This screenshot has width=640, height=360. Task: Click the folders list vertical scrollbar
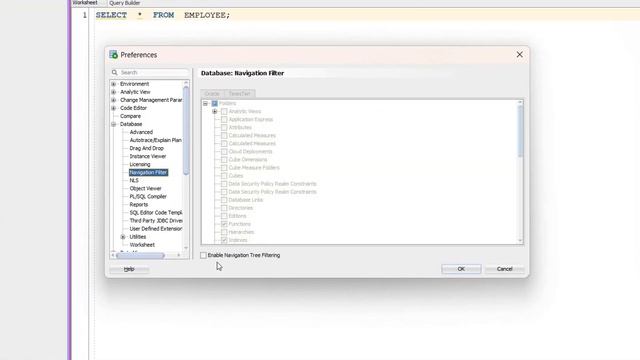(x=520, y=131)
